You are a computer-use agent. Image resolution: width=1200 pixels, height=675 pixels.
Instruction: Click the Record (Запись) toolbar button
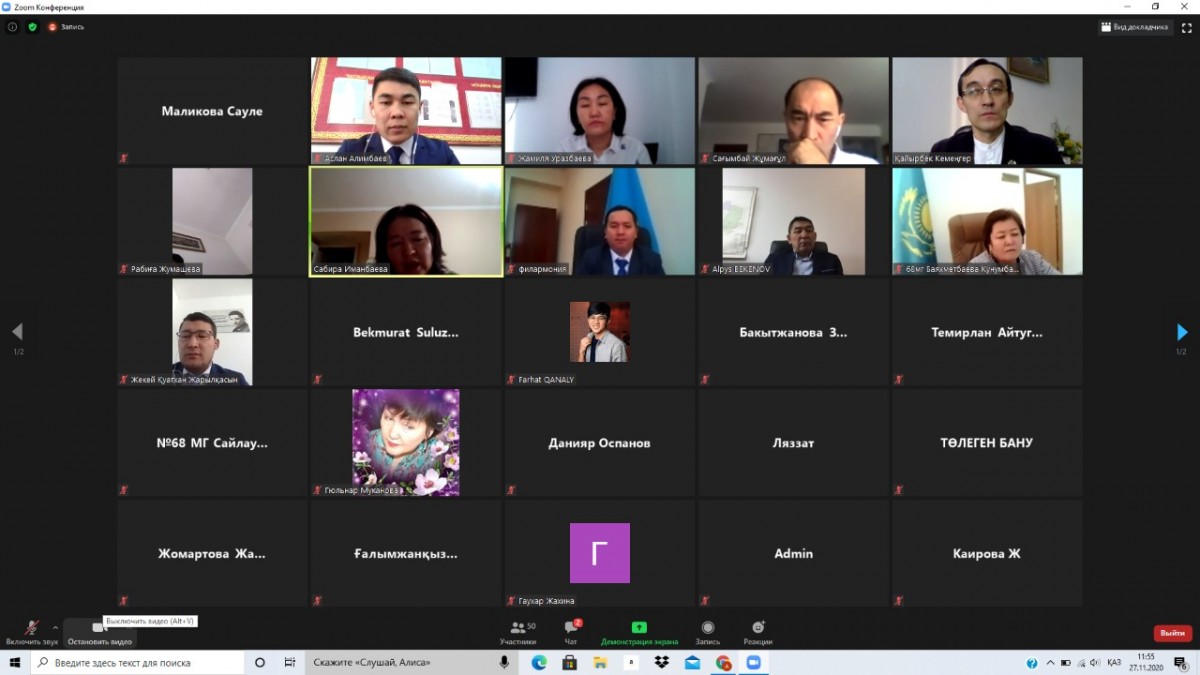click(707, 632)
